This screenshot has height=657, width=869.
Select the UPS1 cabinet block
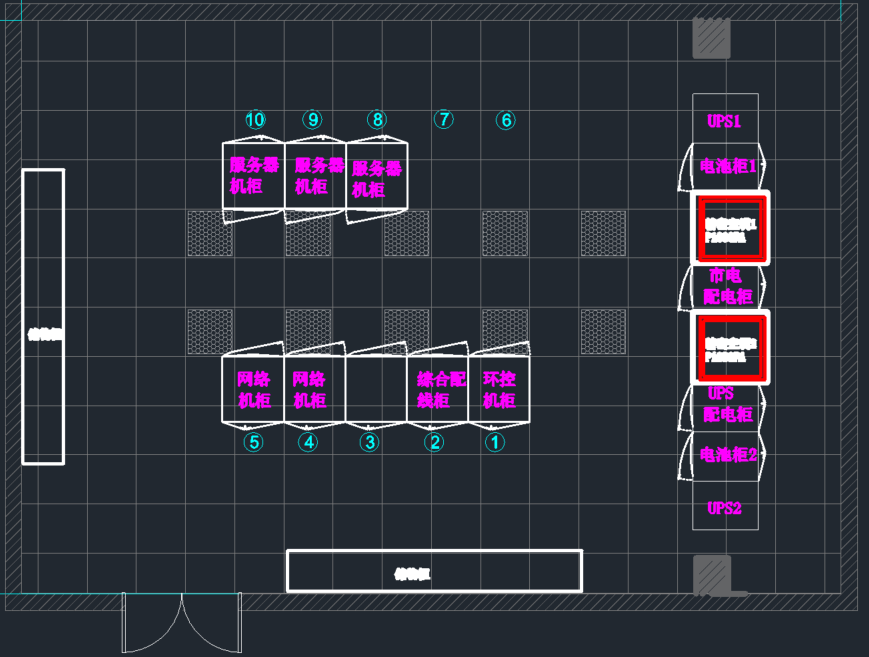click(725, 121)
